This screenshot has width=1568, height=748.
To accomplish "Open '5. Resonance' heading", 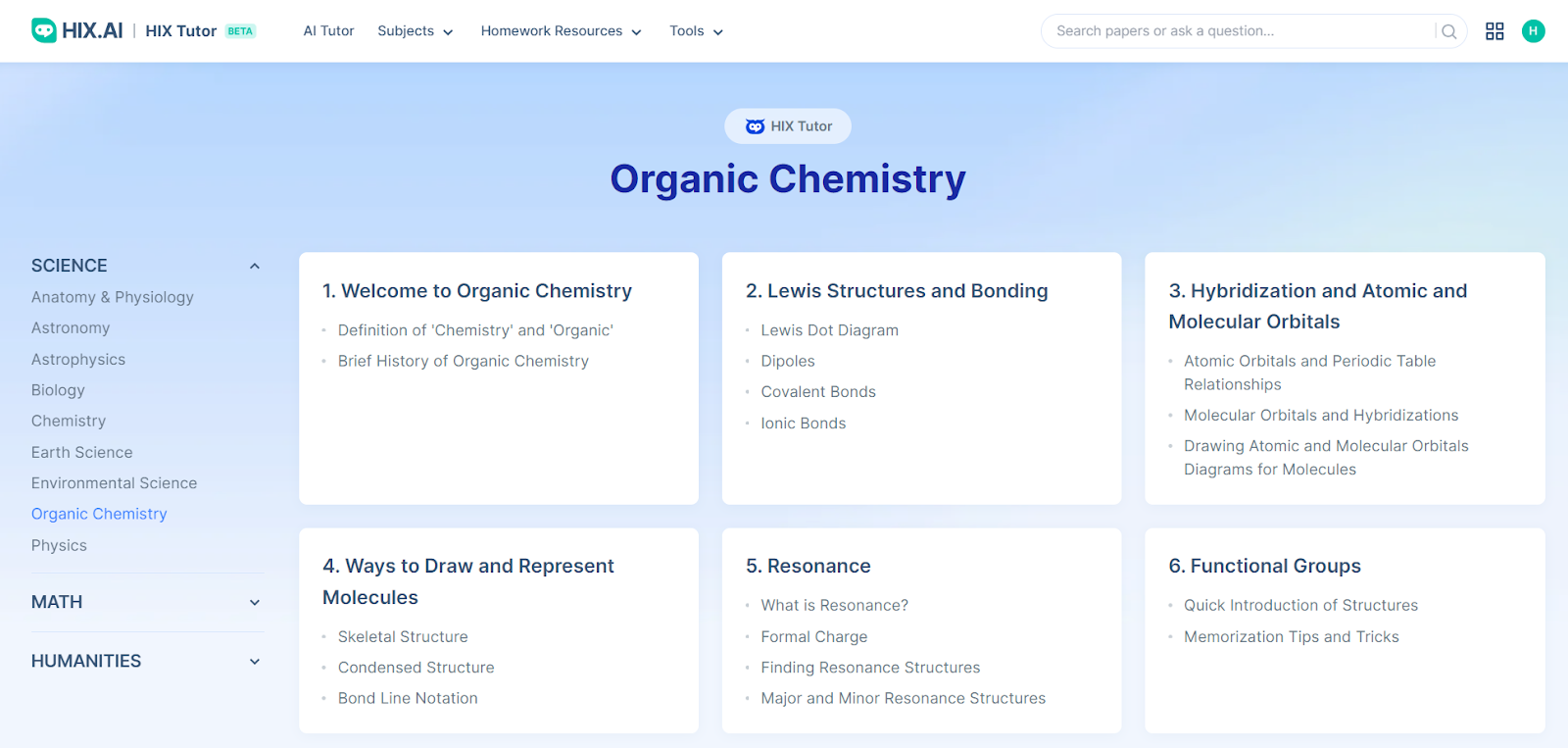I will pyautogui.click(x=808, y=566).
